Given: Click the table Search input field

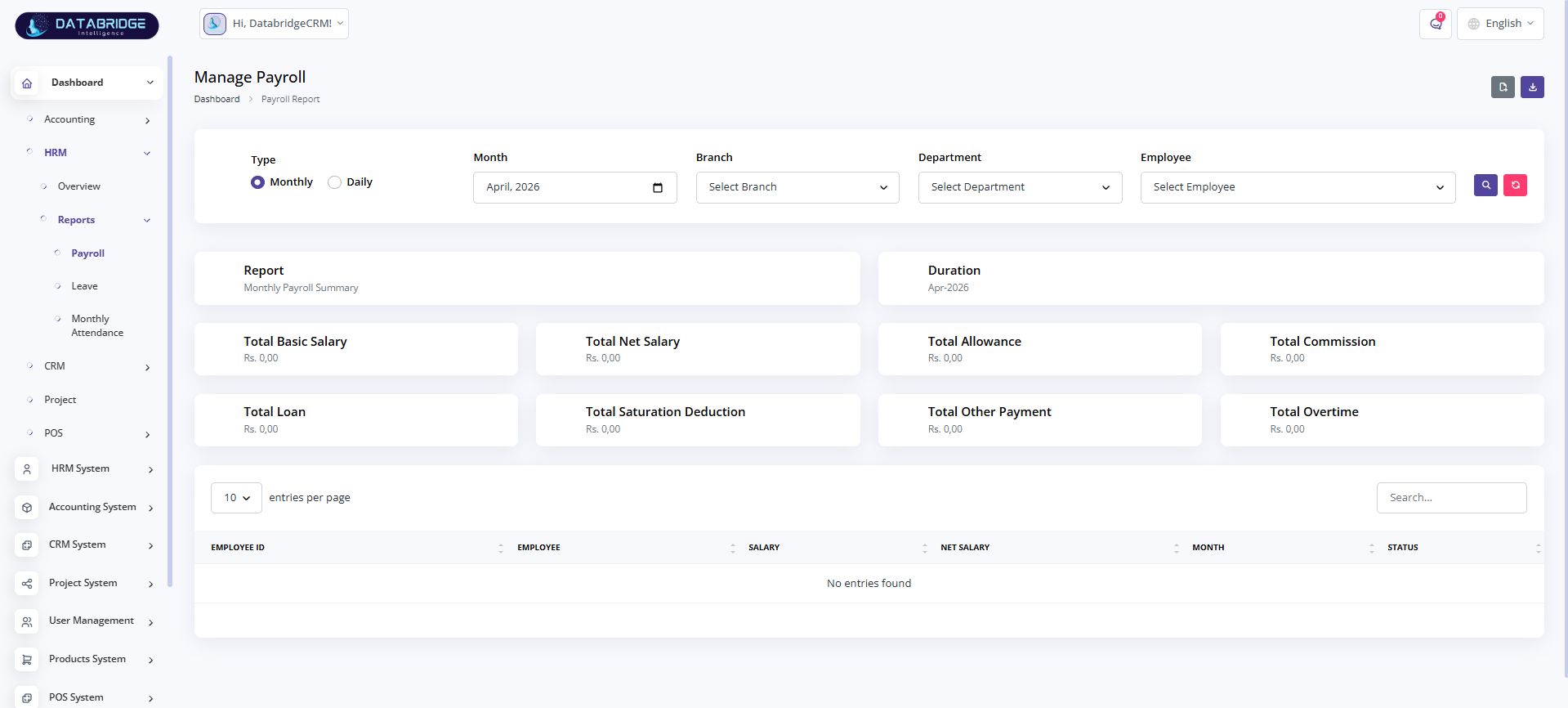Looking at the screenshot, I should pos(1451,498).
